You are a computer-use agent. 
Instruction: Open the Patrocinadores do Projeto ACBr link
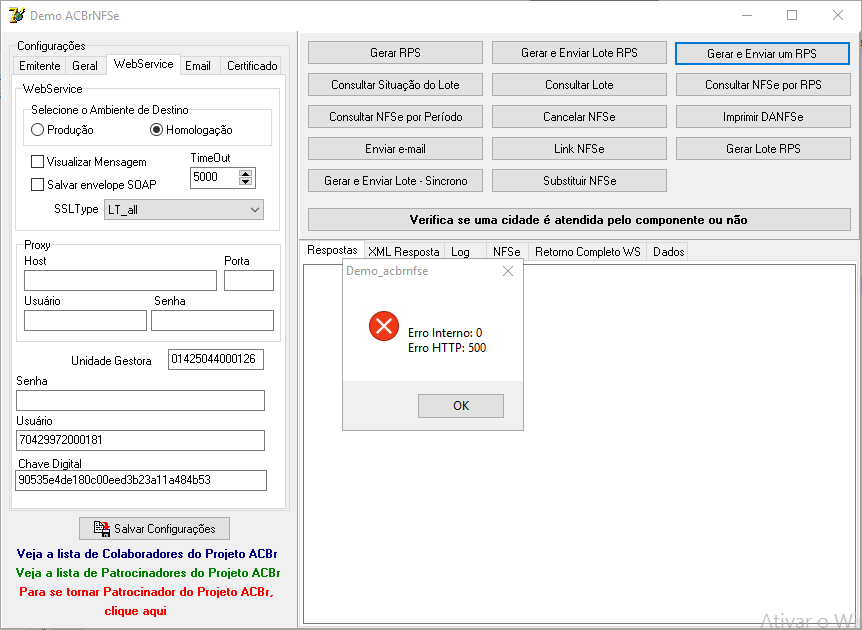tap(148, 573)
